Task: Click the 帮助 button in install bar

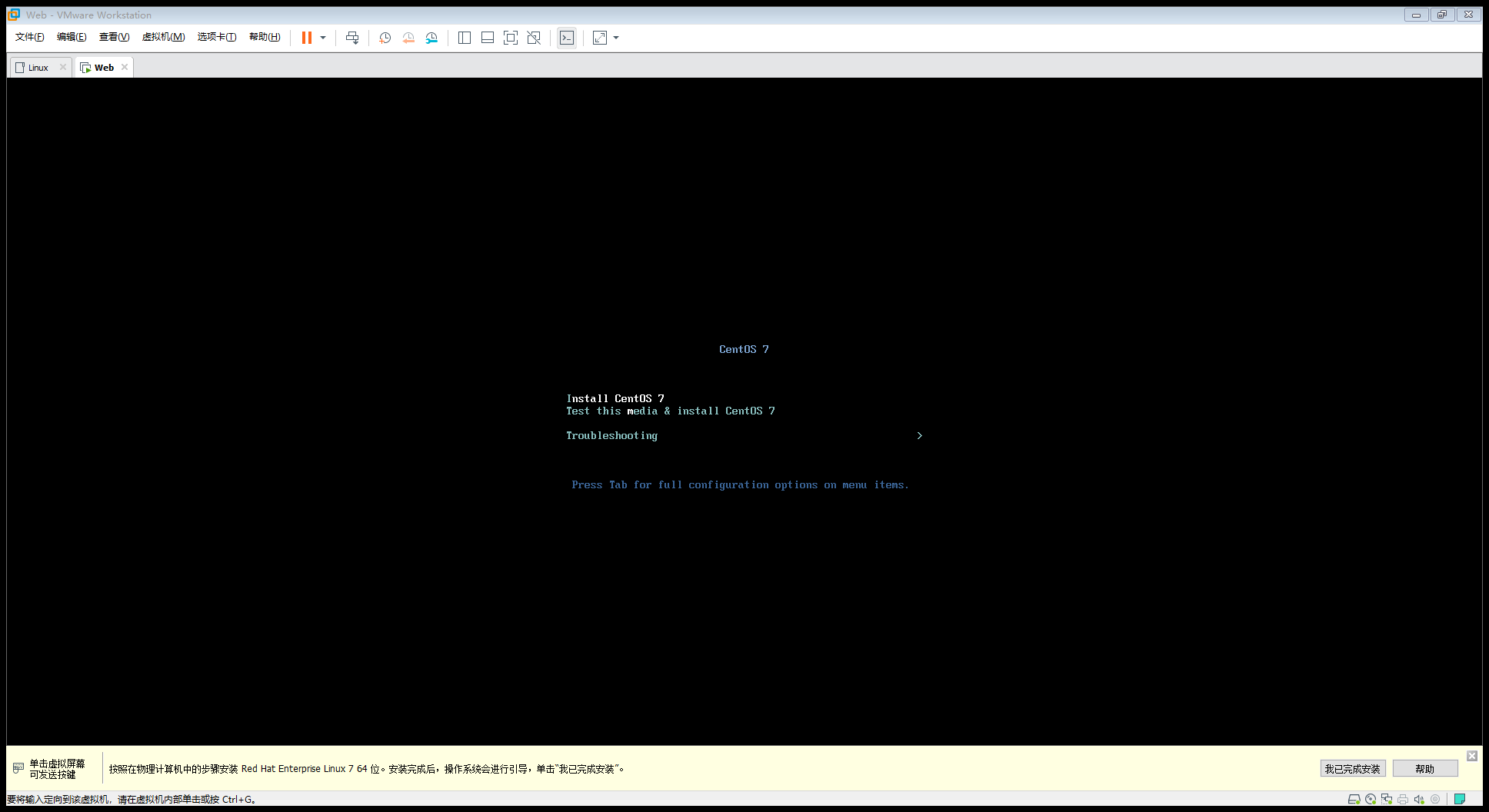Action: click(1425, 769)
